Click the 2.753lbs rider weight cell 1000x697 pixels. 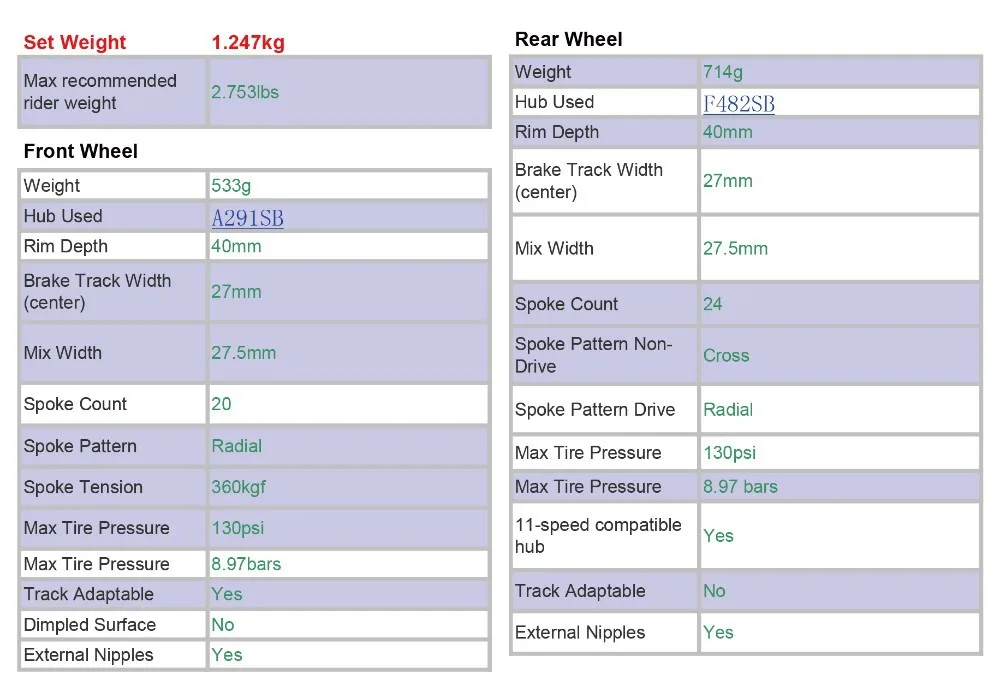tap(348, 92)
